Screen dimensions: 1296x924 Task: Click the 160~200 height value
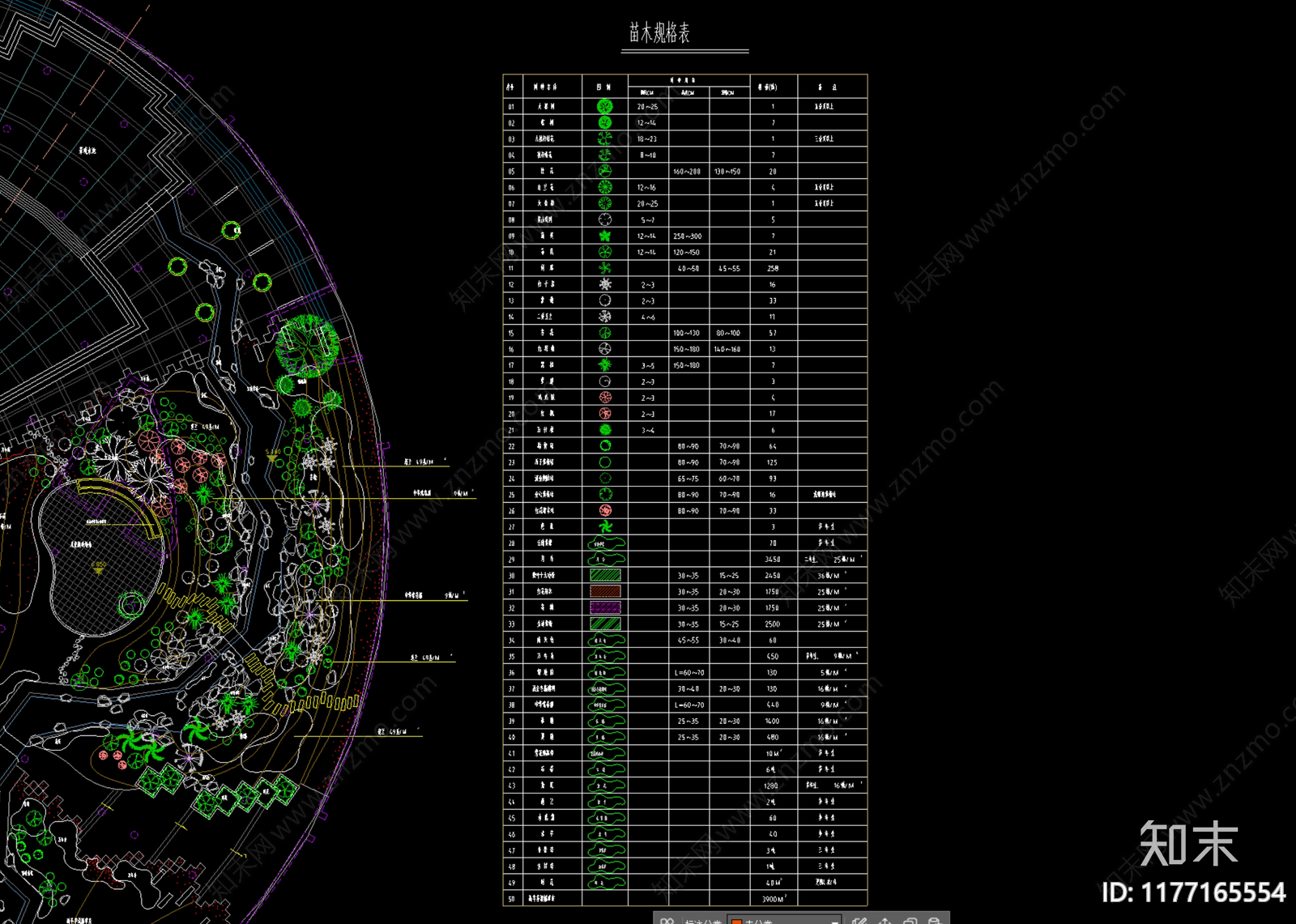click(x=687, y=172)
